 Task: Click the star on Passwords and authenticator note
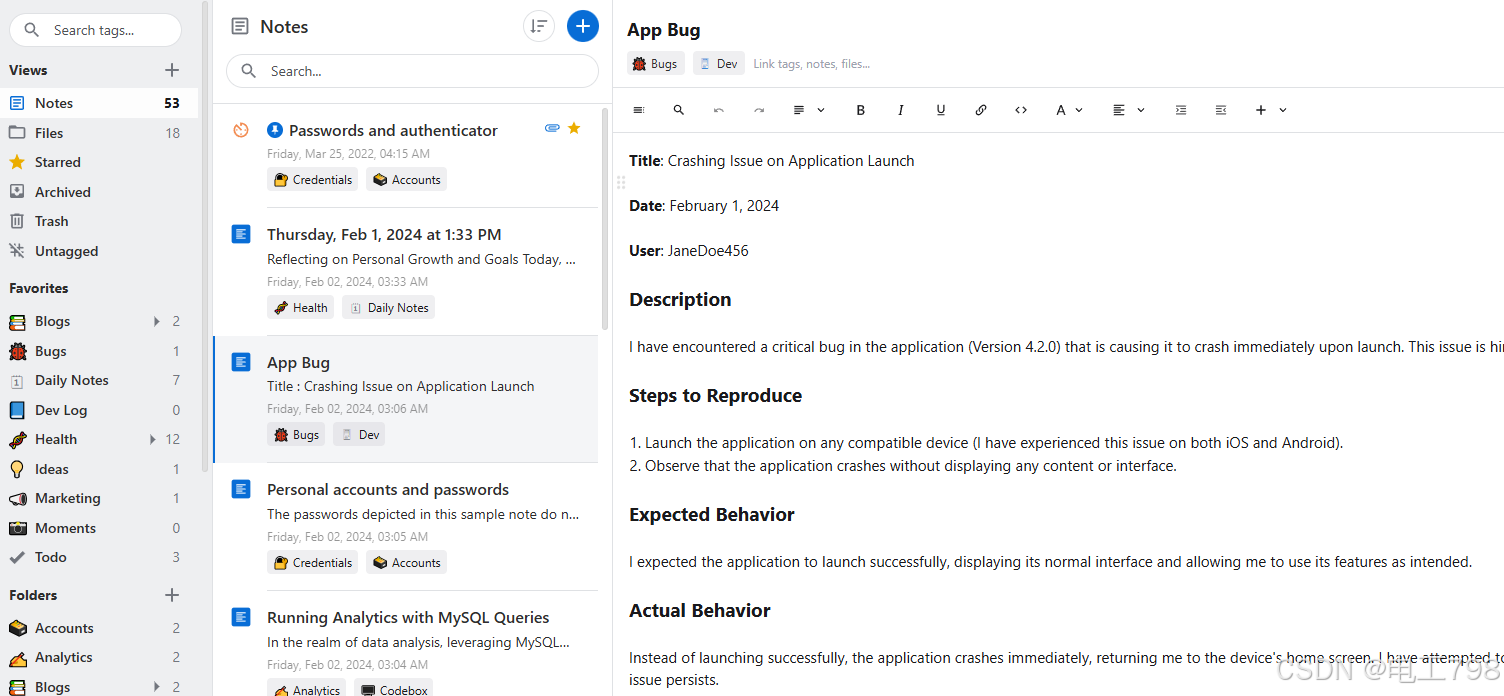tap(574, 128)
